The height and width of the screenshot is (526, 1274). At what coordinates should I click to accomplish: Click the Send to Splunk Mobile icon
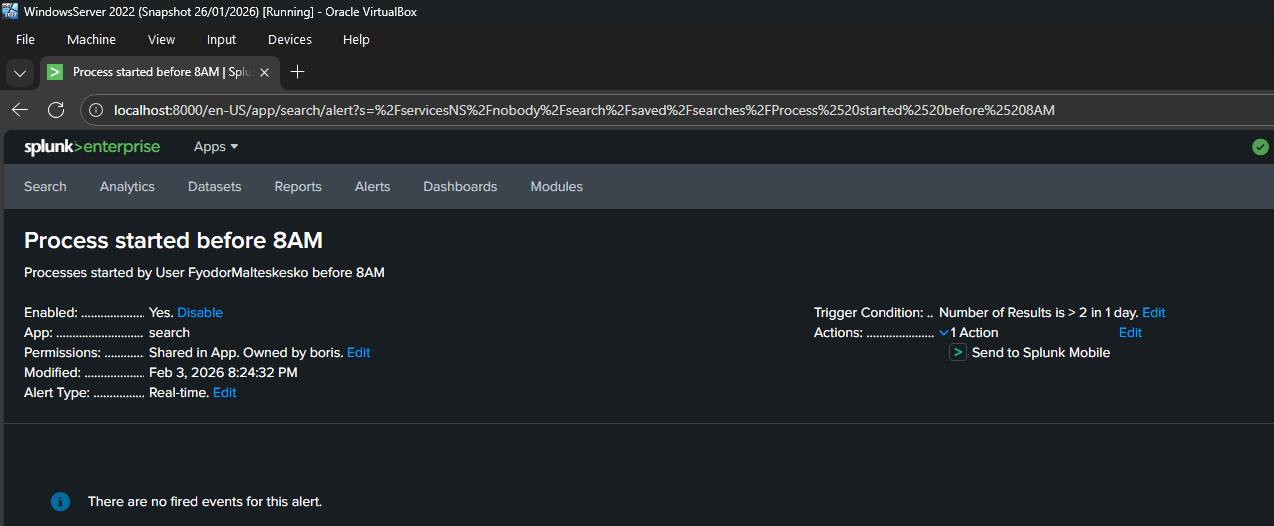pyautogui.click(x=958, y=353)
